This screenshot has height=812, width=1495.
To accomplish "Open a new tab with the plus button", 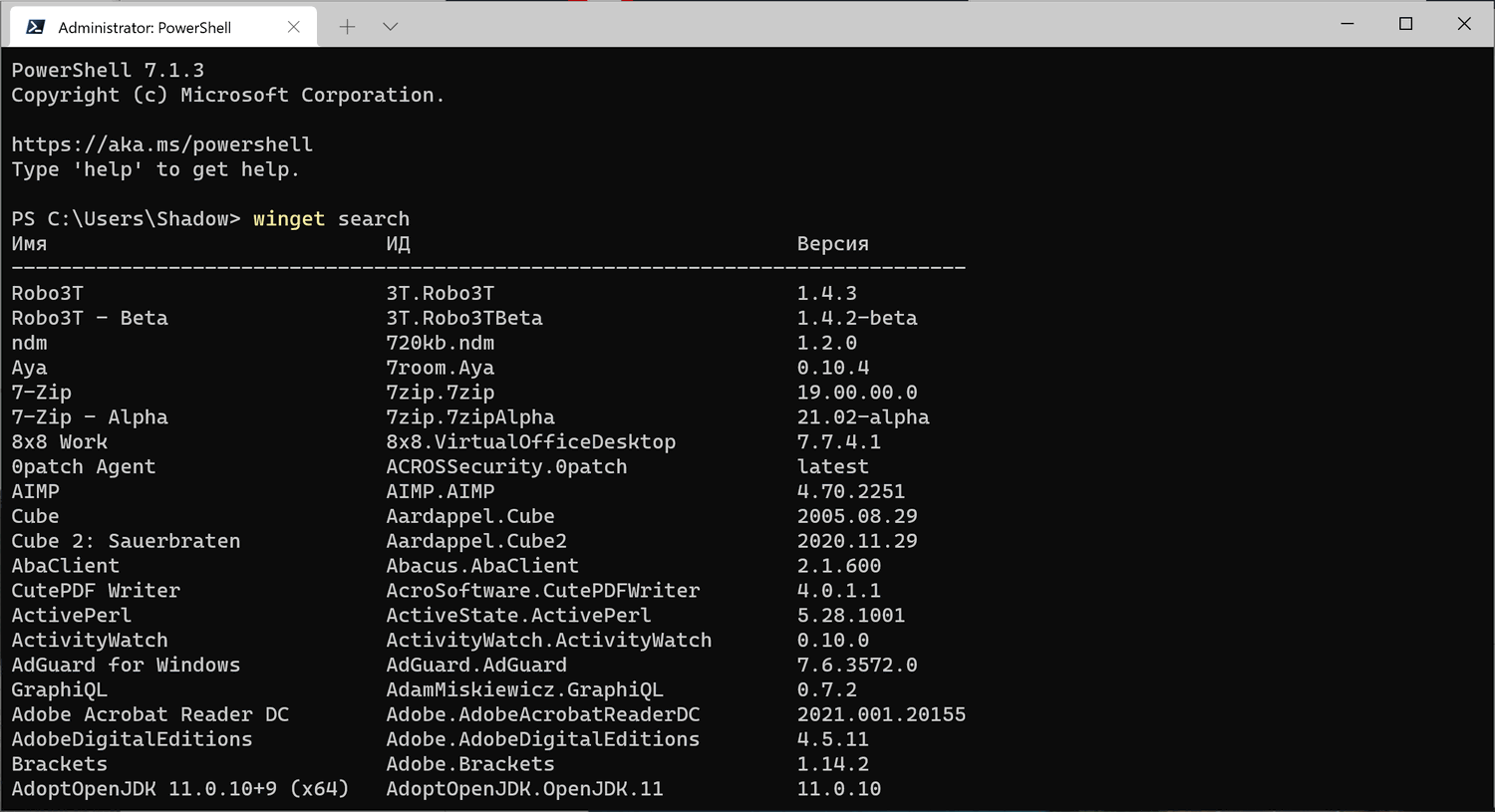I will click(347, 27).
